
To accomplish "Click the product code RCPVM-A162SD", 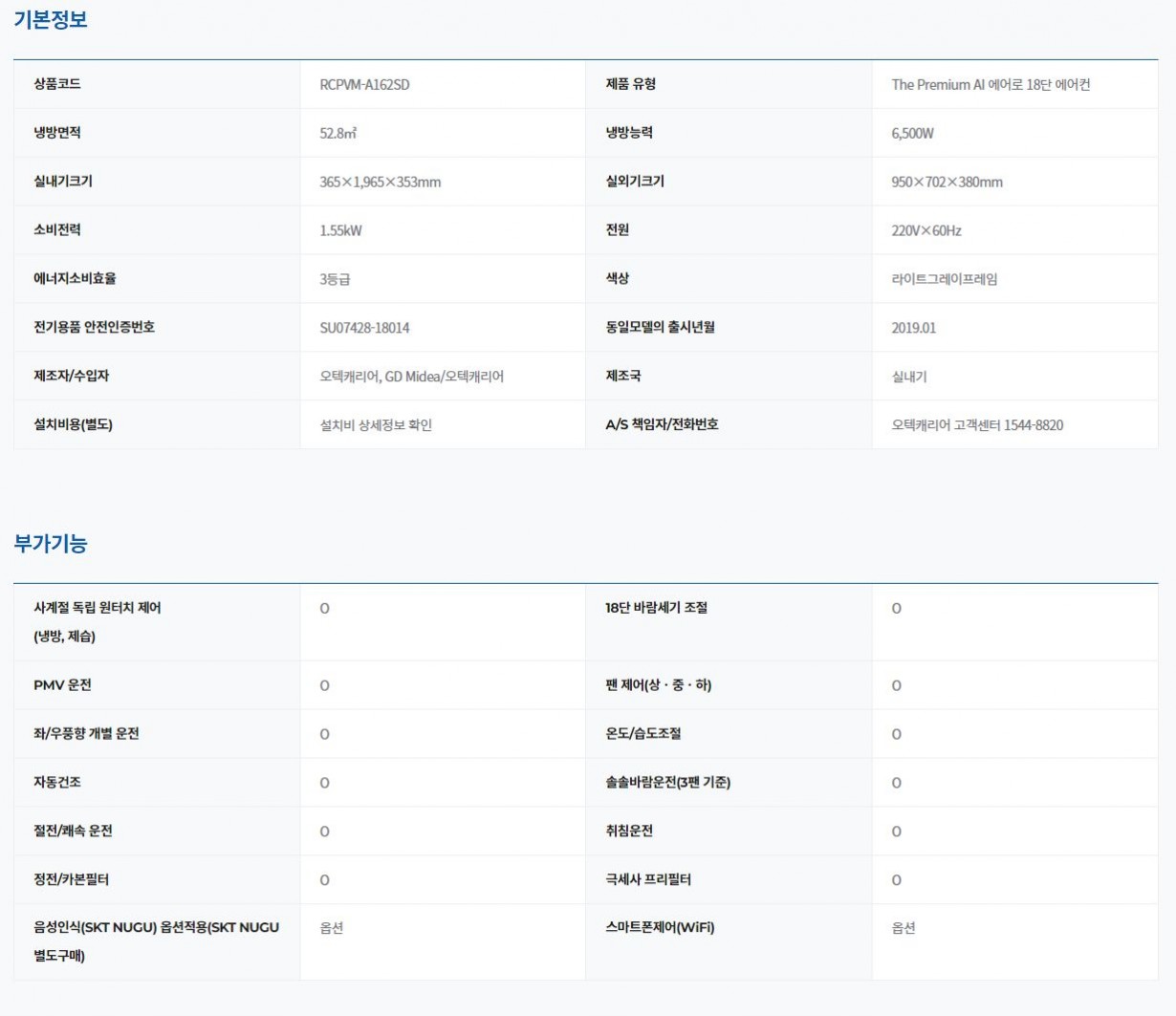I will point(364,85).
